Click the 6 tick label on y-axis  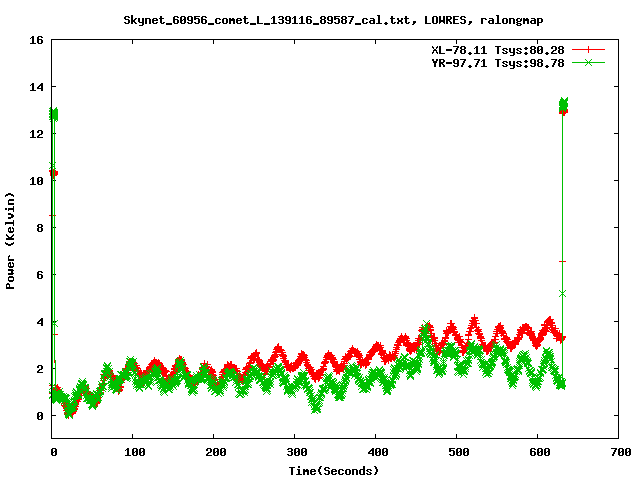(x=40, y=275)
